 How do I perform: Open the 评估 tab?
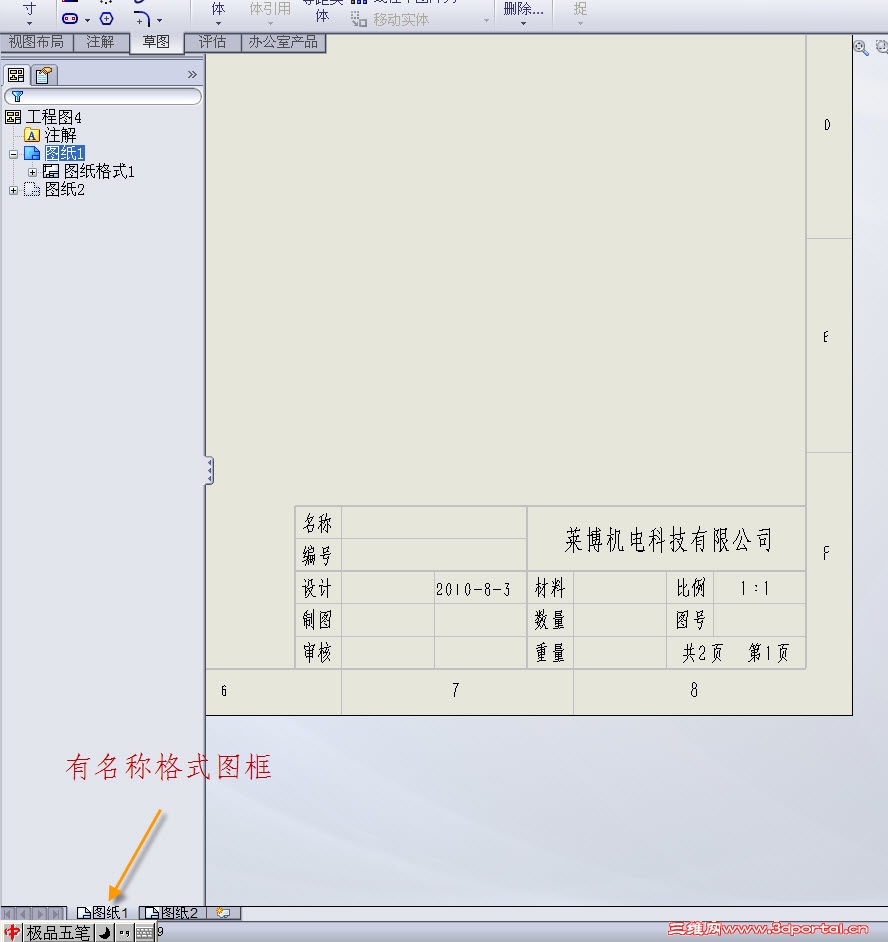(x=212, y=42)
